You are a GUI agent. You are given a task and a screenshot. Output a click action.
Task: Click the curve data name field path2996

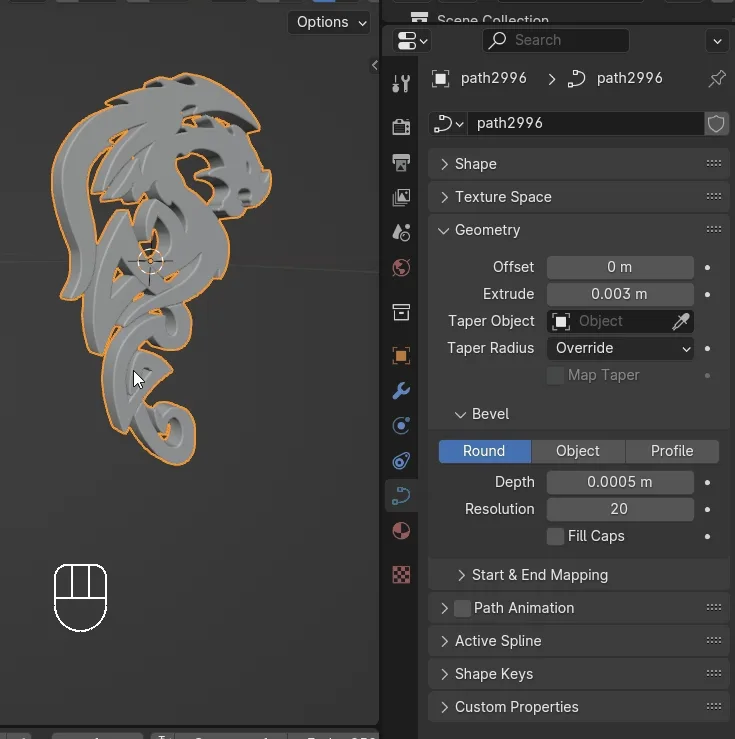point(586,123)
